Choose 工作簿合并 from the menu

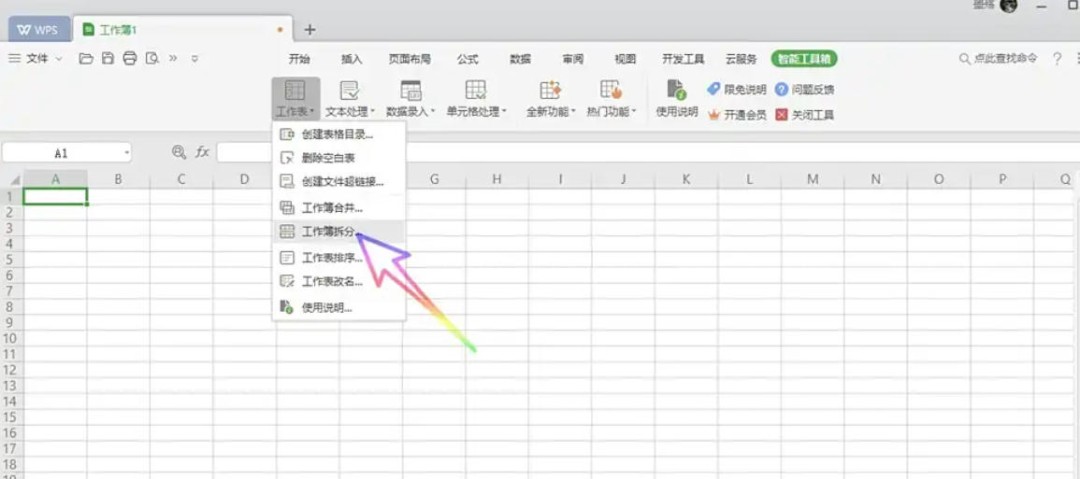[x=339, y=207]
